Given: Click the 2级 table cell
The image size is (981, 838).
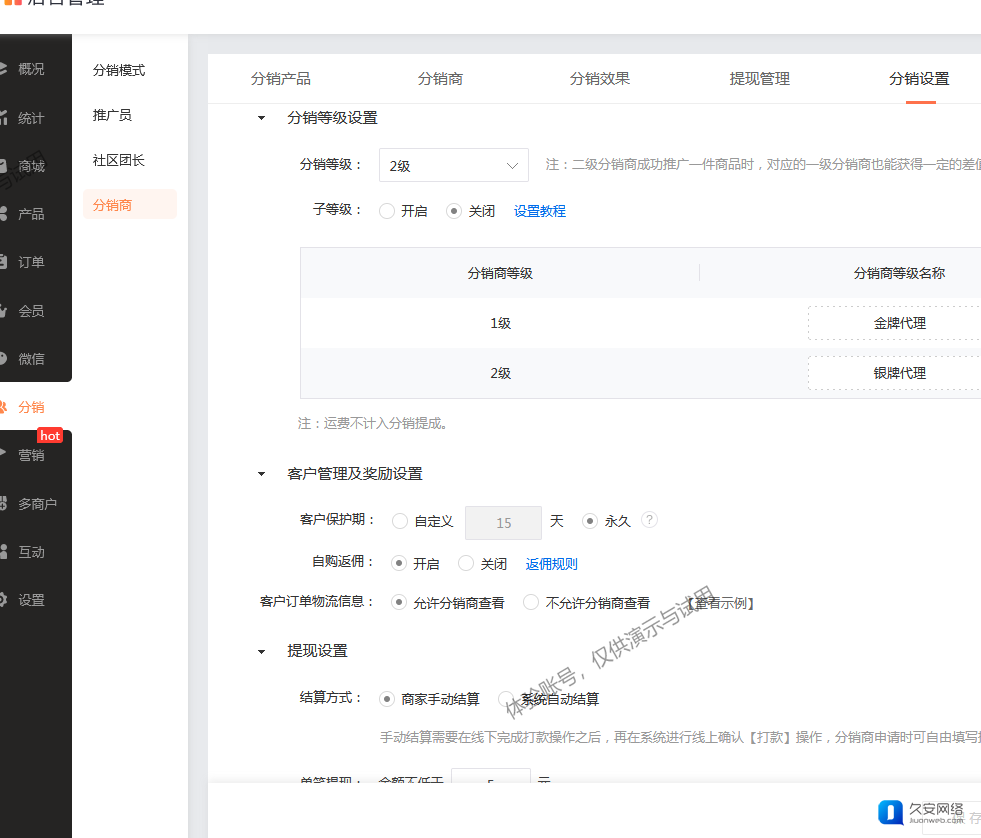Looking at the screenshot, I should coord(500,373).
